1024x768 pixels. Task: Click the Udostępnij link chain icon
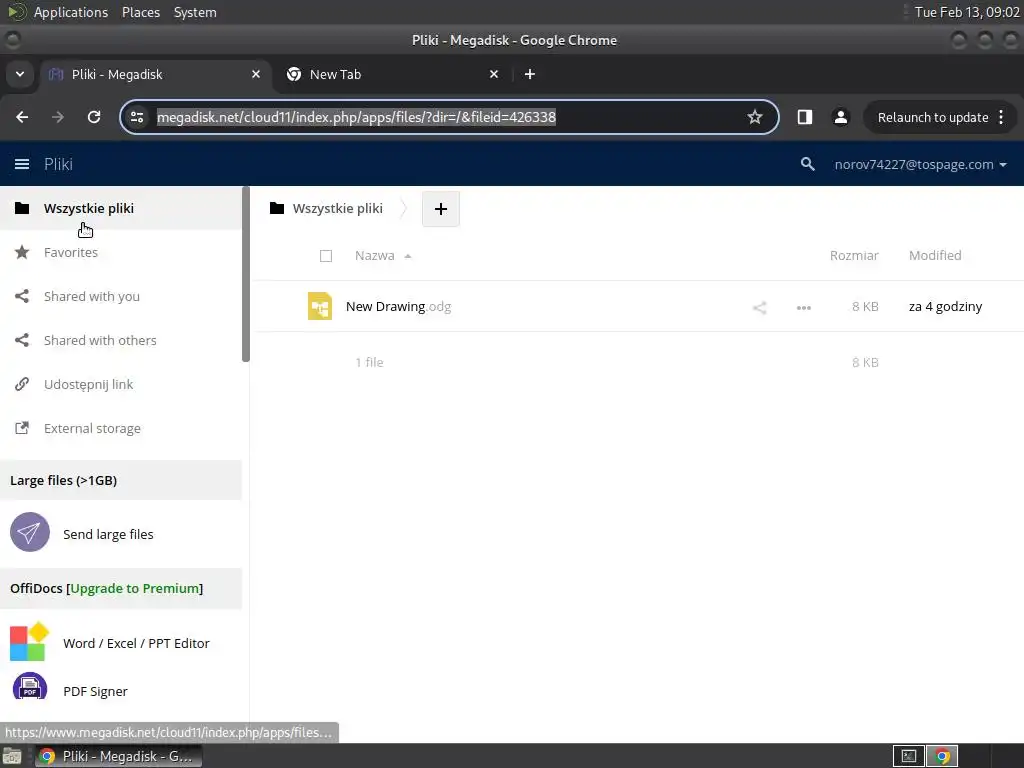coord(22,384)
